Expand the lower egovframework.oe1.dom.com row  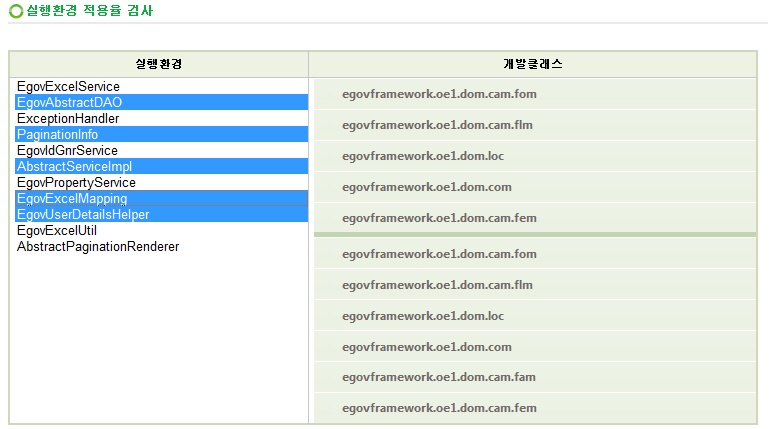[x=426, y=347]
